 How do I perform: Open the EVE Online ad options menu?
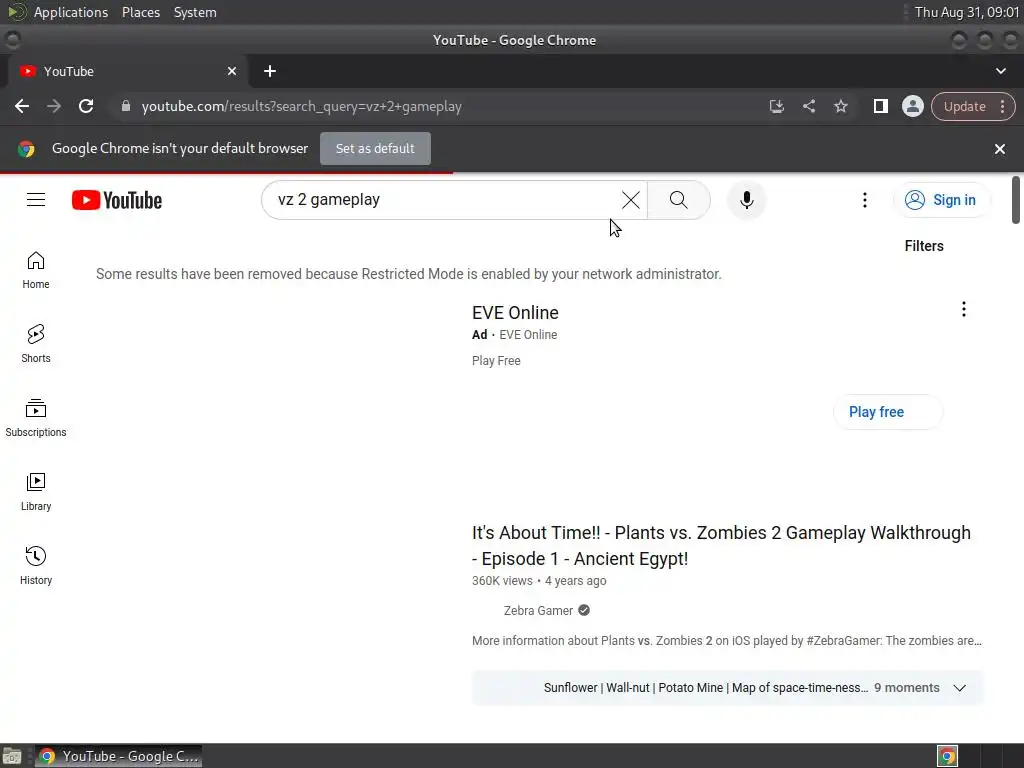click(x=963, y=309)
